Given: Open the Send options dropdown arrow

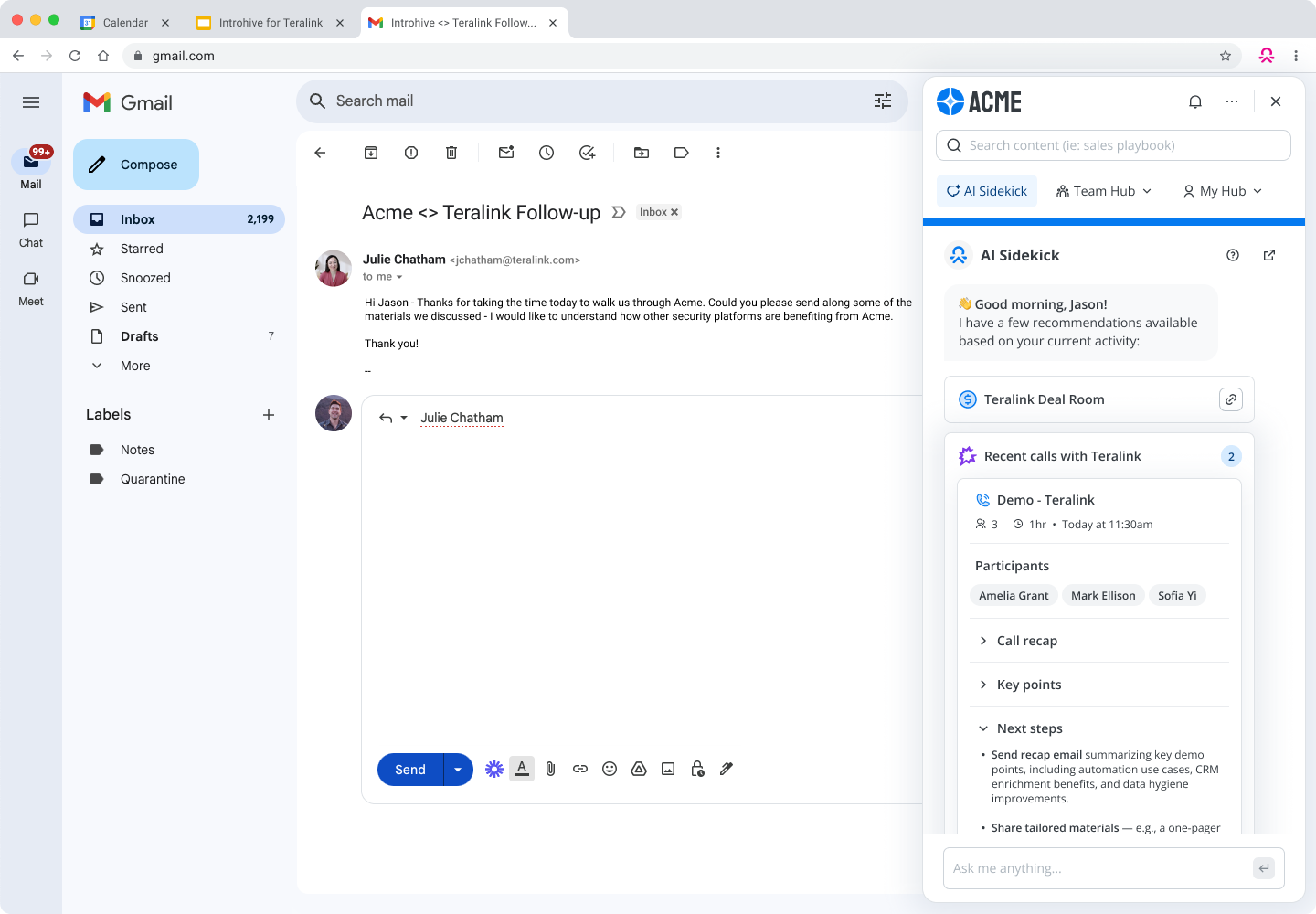Looking at the screenshot, I should point(459,770).
